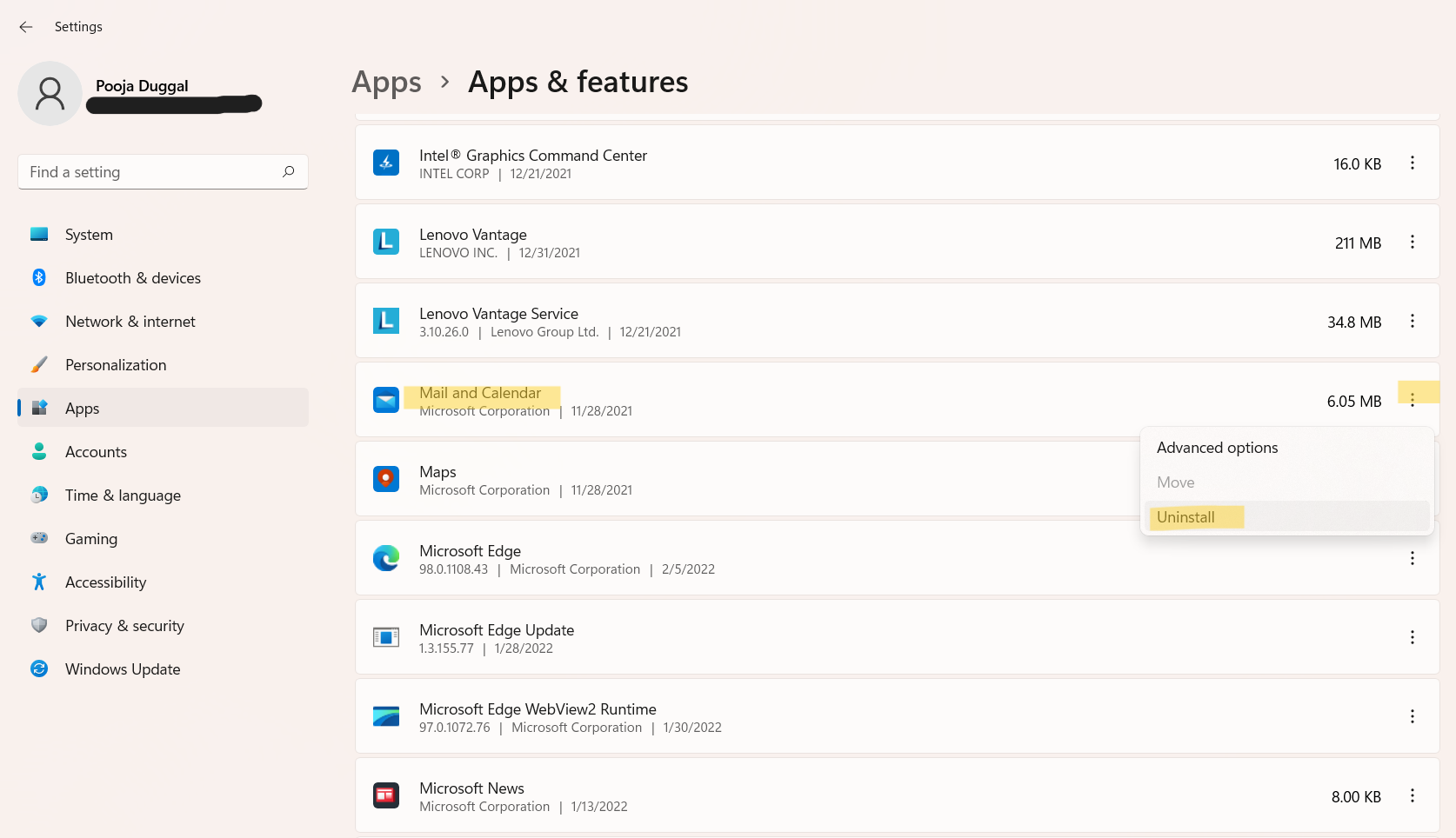The height and width of the screenshot is (838, 1456).
Task: Click the 211 MB size value
Action: pyautogui.click(x=1358, y=243)
